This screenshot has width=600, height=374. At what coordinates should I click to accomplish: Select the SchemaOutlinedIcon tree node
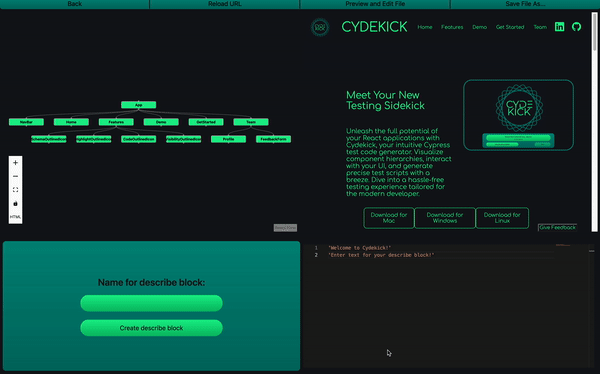(x=49, y=139)
